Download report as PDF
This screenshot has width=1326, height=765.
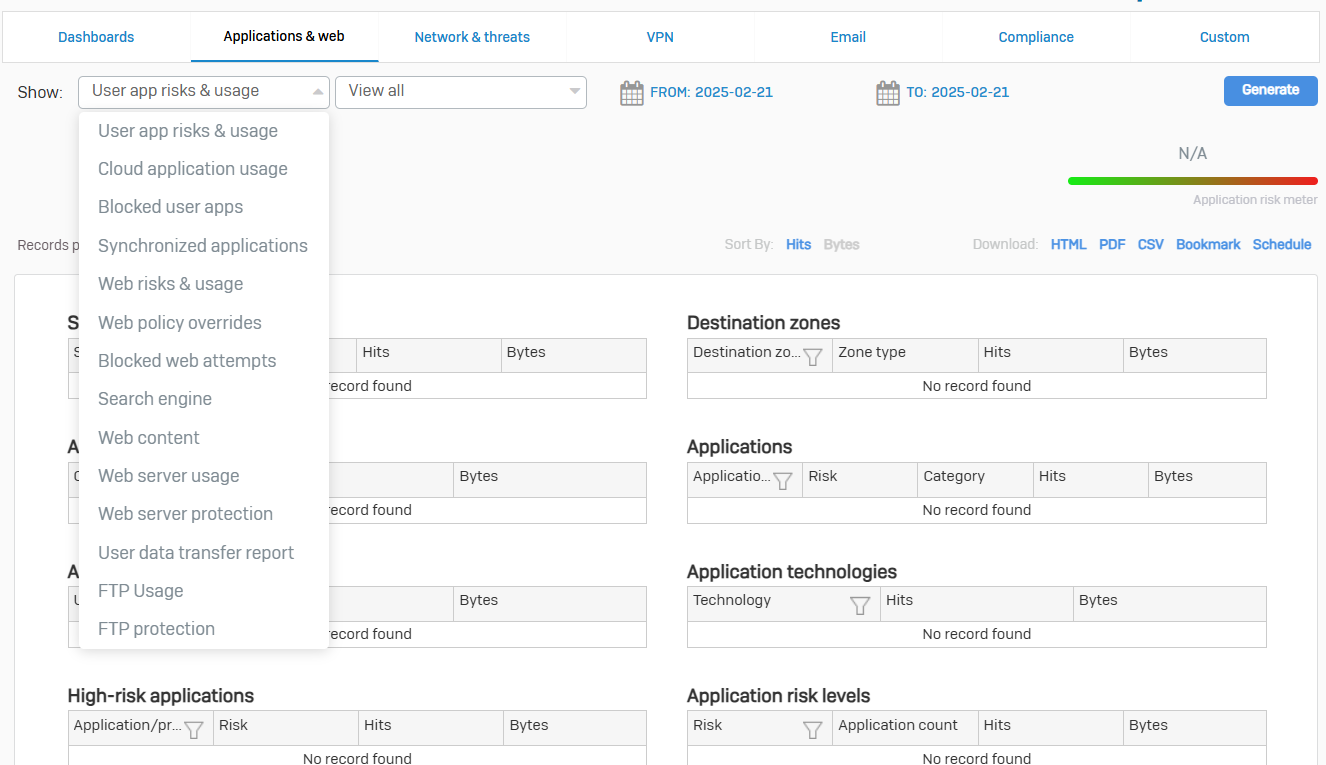[1112, 244]
